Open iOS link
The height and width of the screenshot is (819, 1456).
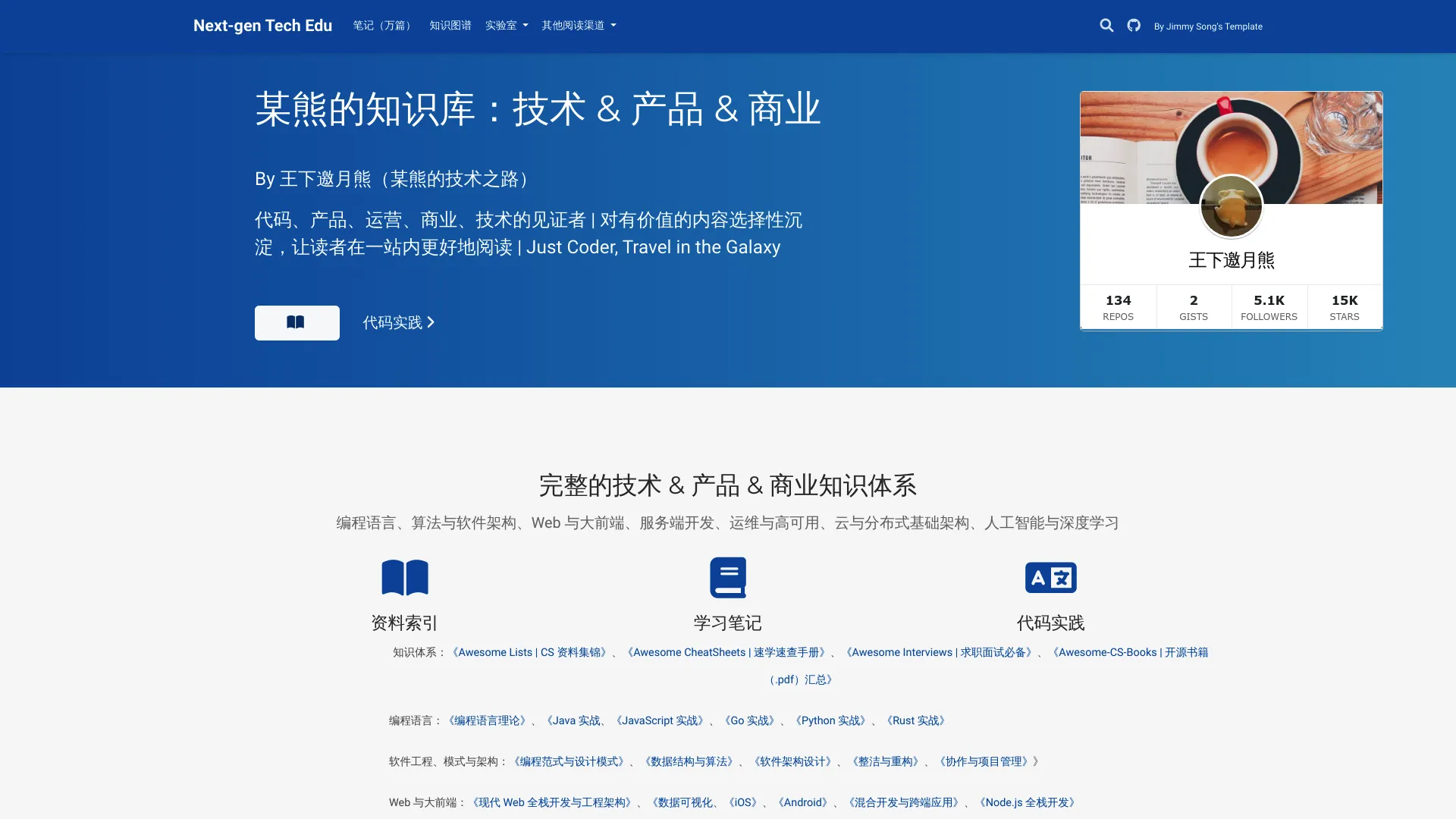point(743,802)
